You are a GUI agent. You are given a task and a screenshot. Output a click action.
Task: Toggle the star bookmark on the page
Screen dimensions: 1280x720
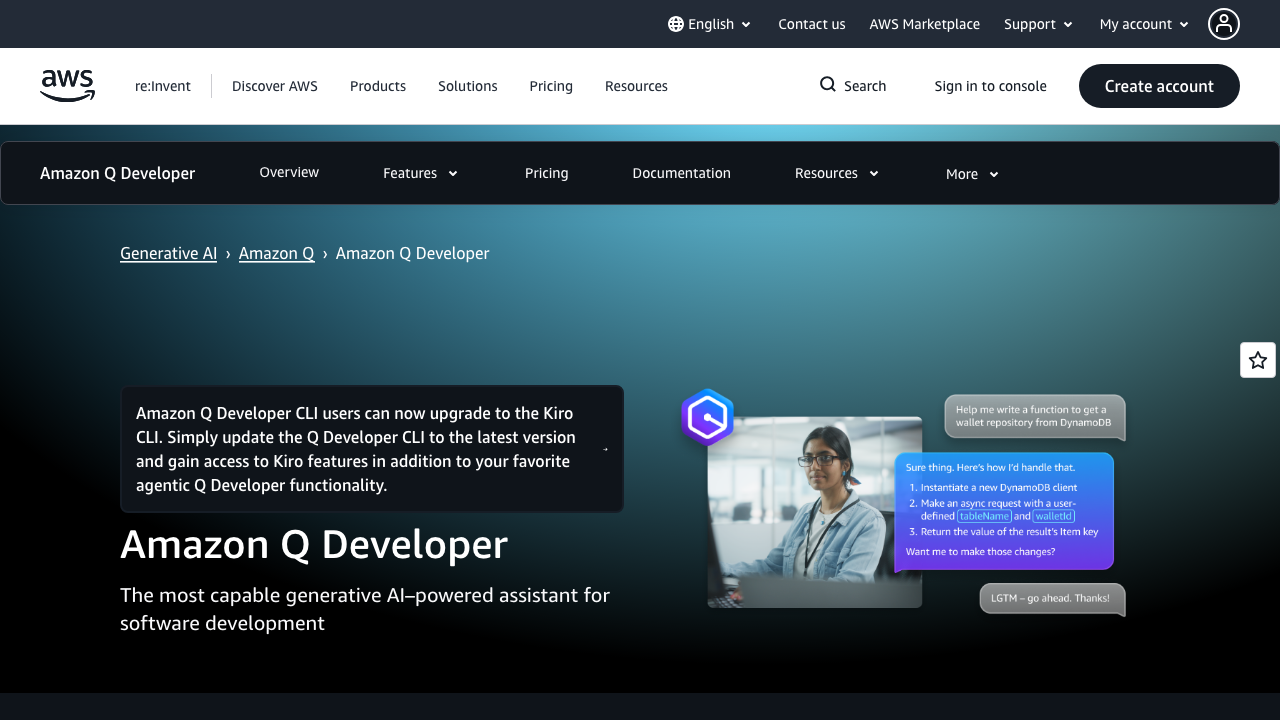pyautogui.click(x=1257, y=359)
